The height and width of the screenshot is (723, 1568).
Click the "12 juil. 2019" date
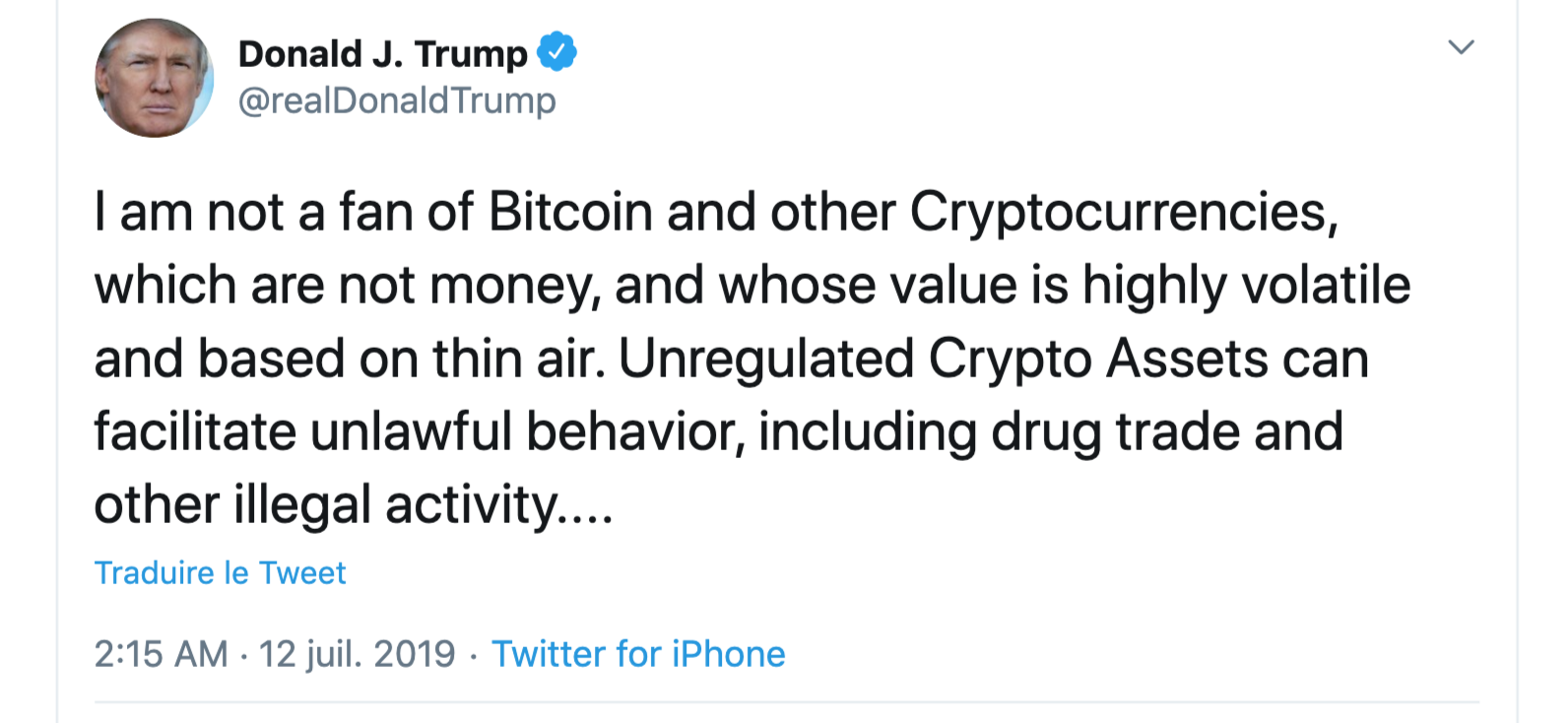pos(357,654)
